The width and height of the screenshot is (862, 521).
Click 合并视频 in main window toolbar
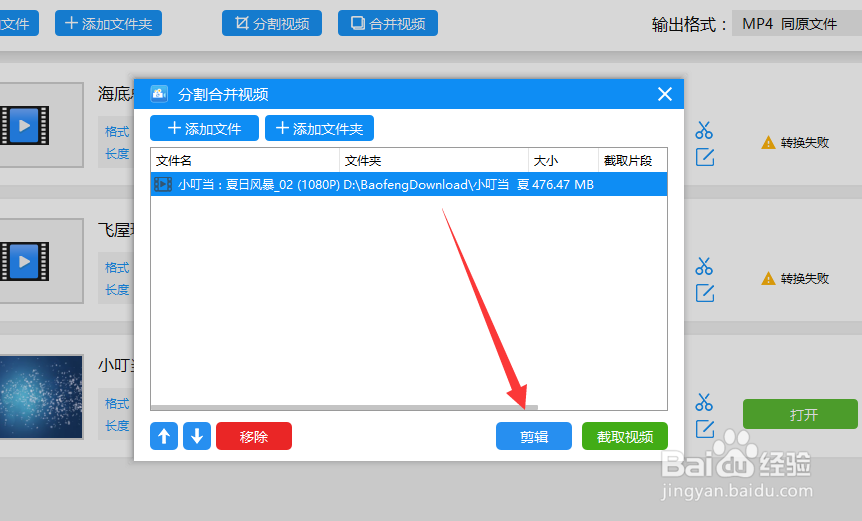point(388,24)
